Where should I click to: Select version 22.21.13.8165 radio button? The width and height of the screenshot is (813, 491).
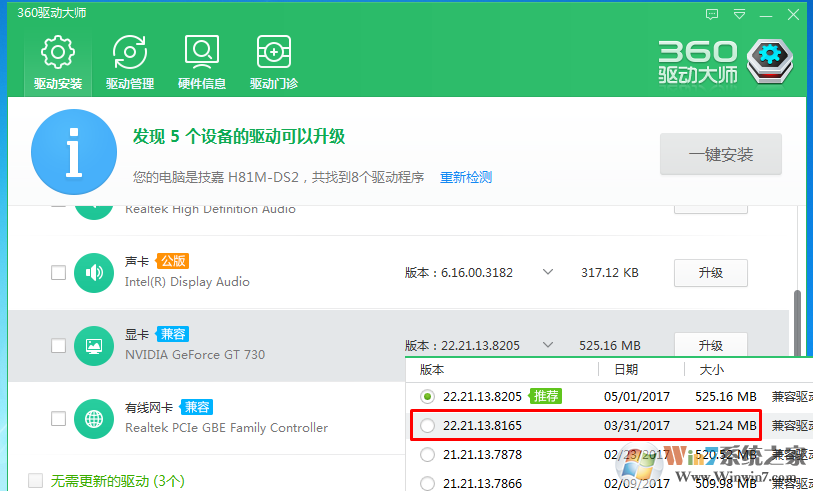[x=428, y=426]
